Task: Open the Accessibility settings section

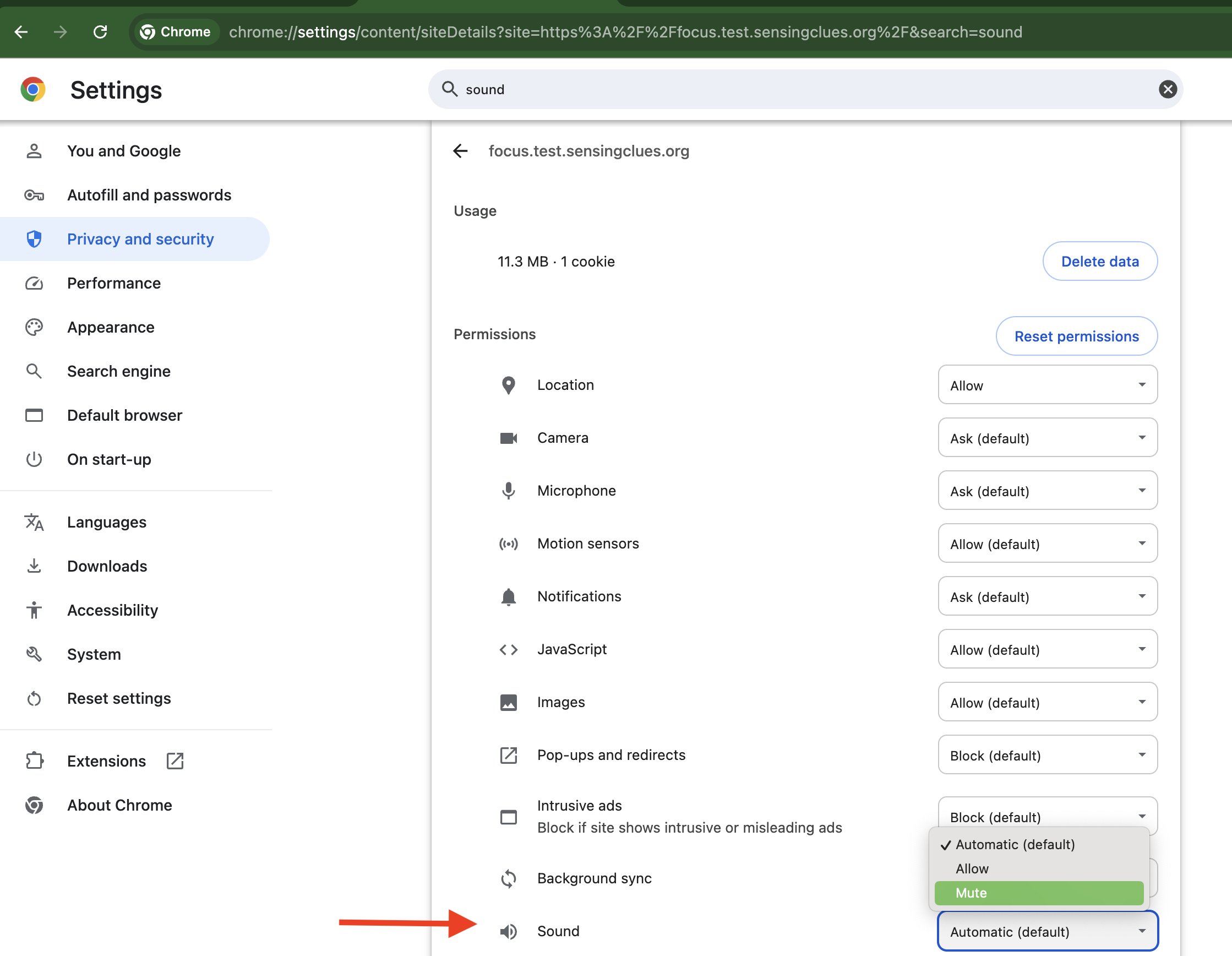Action: click(x=112, y=610)
